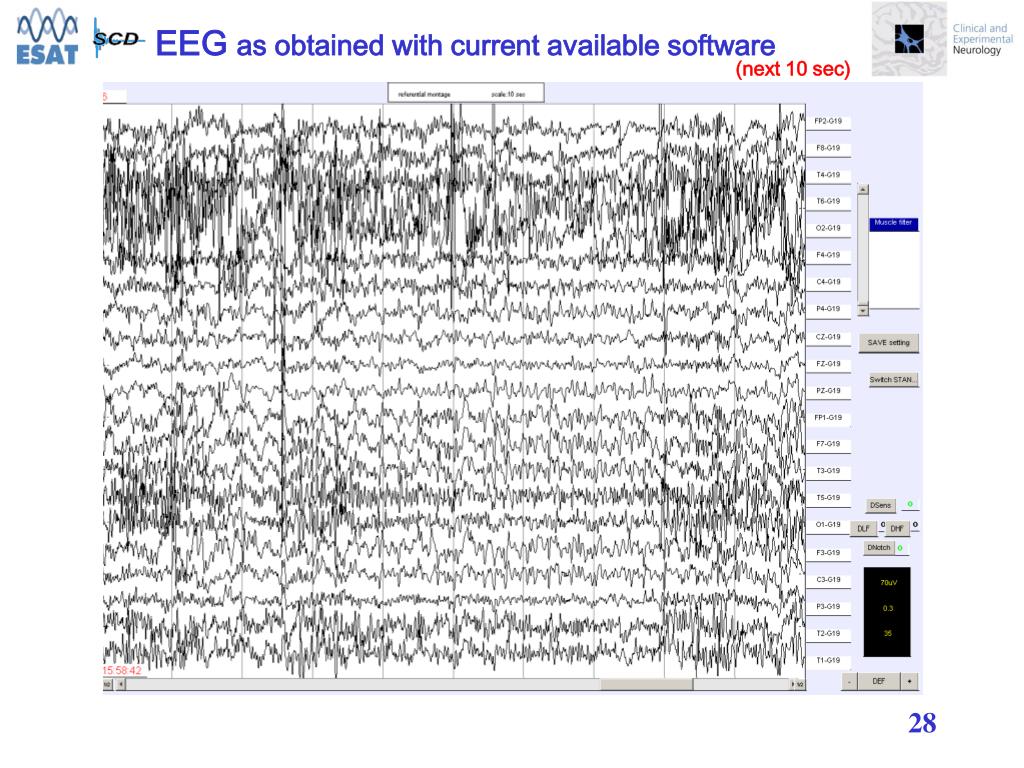Select the PZ-G19 channel label
1024x768 pixels.
pyautogui.click(x=828, y=391)
